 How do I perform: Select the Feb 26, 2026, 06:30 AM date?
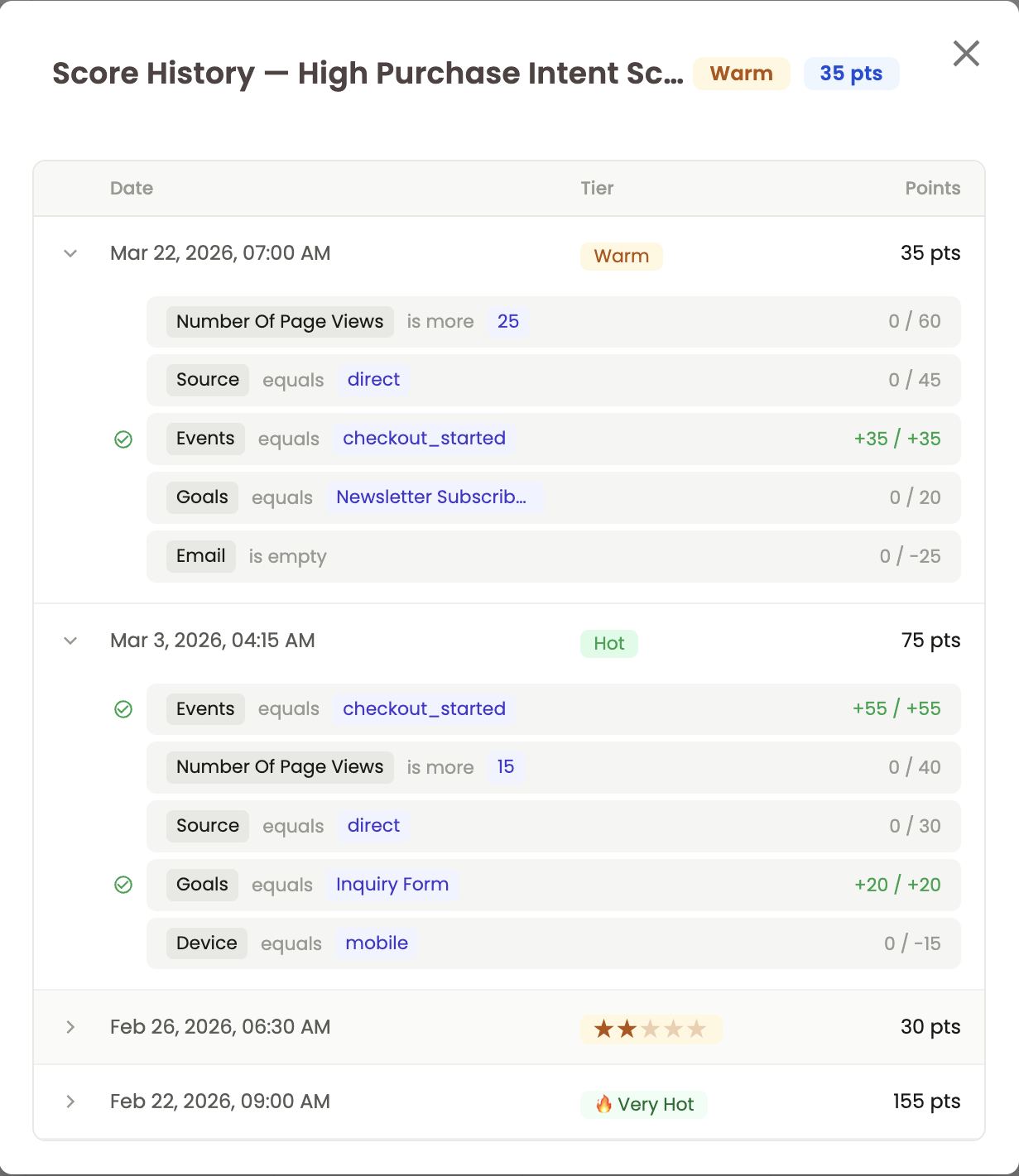click(x=220, y=1027)
